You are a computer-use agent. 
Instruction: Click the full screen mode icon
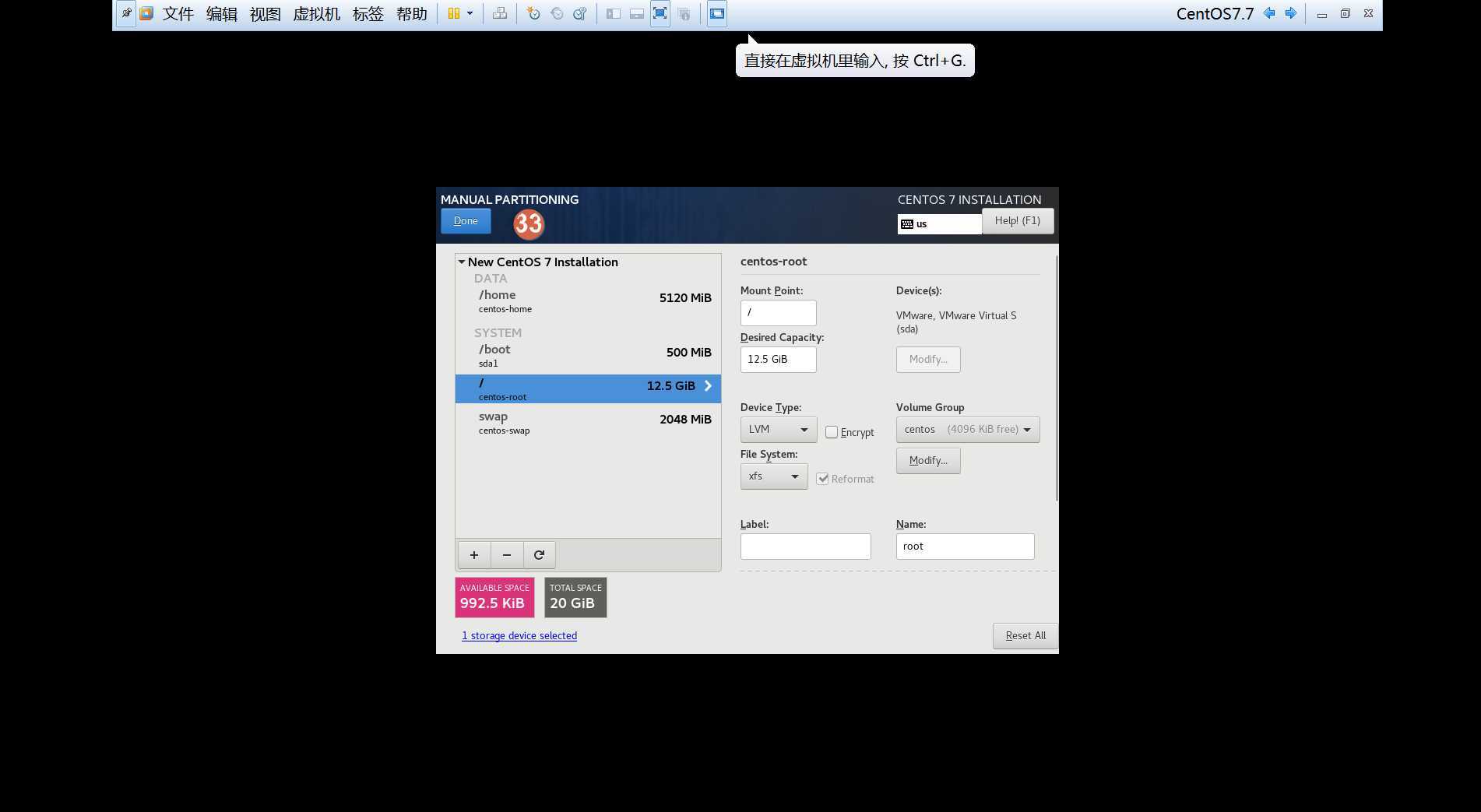(x=660, y=13)
